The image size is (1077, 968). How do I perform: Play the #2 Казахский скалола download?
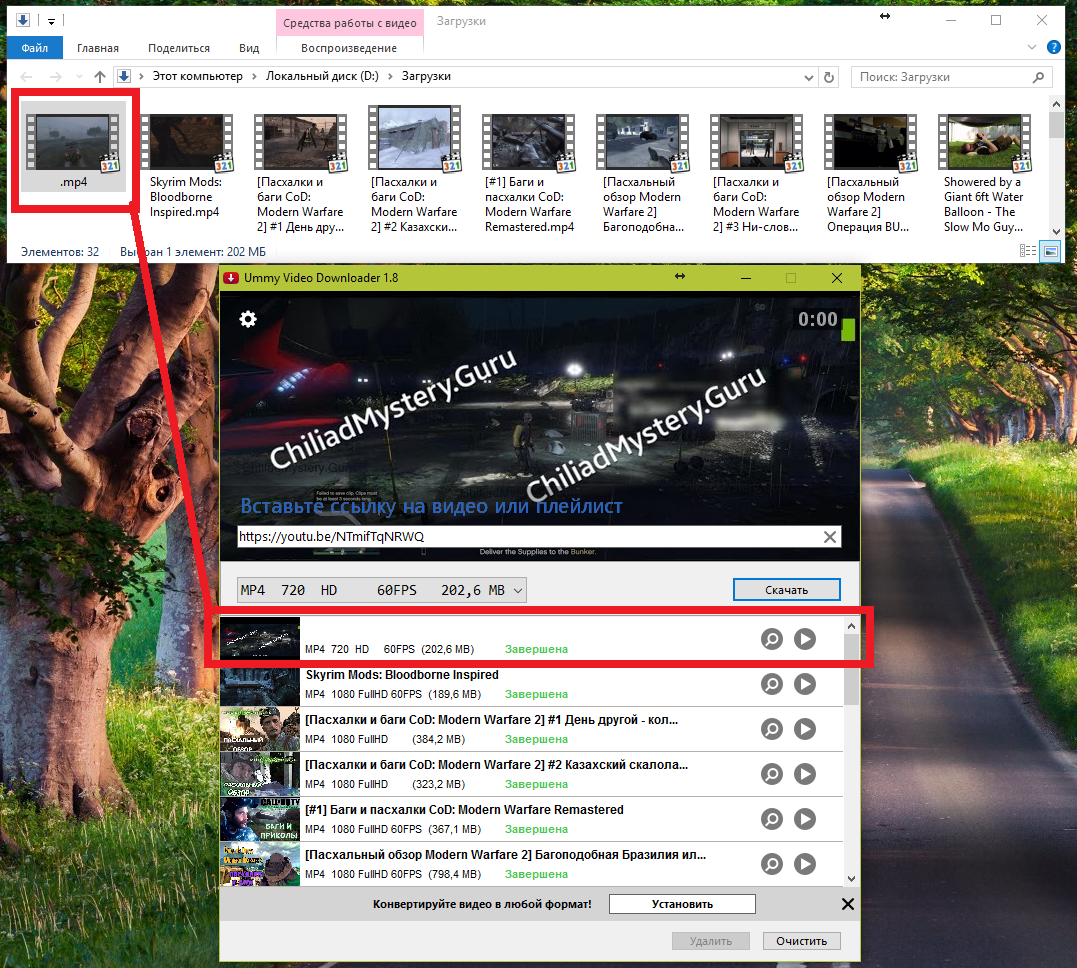(805, 774)
